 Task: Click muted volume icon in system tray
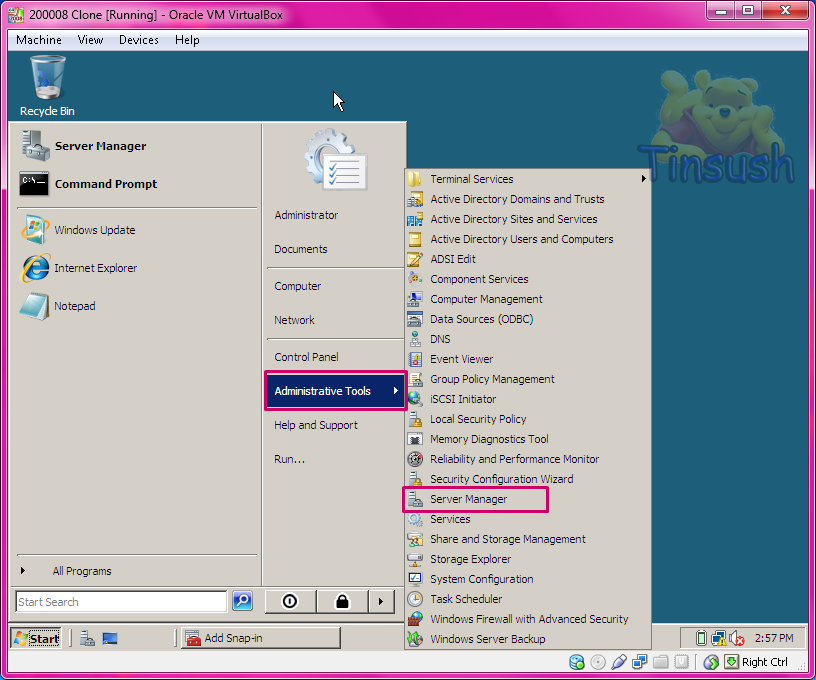(x=736, y=638)
